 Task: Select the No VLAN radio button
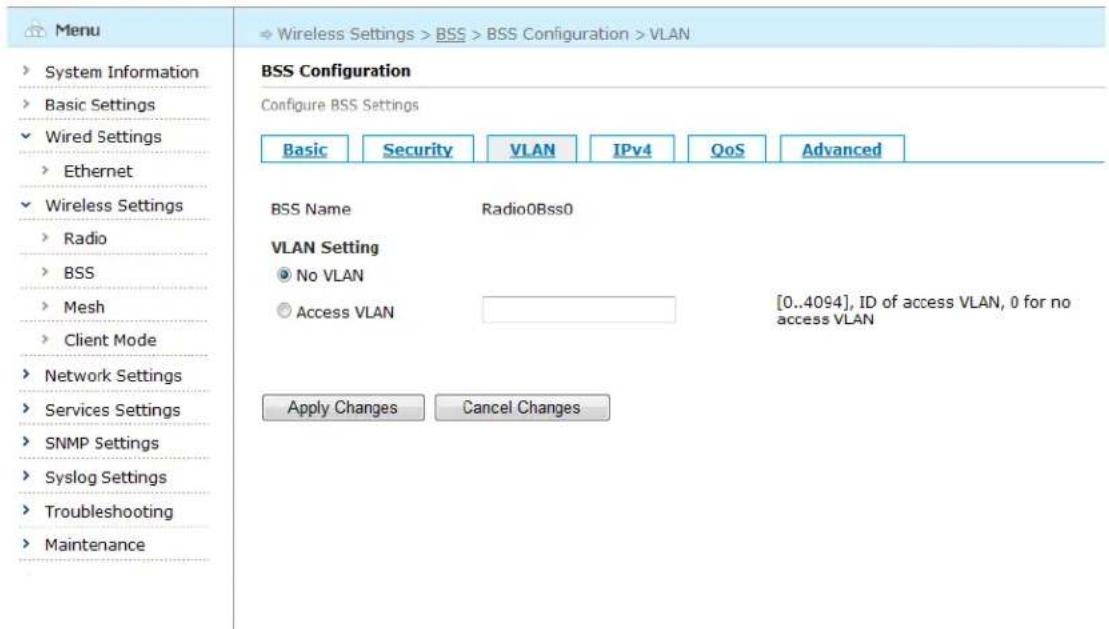pos(284,275)
